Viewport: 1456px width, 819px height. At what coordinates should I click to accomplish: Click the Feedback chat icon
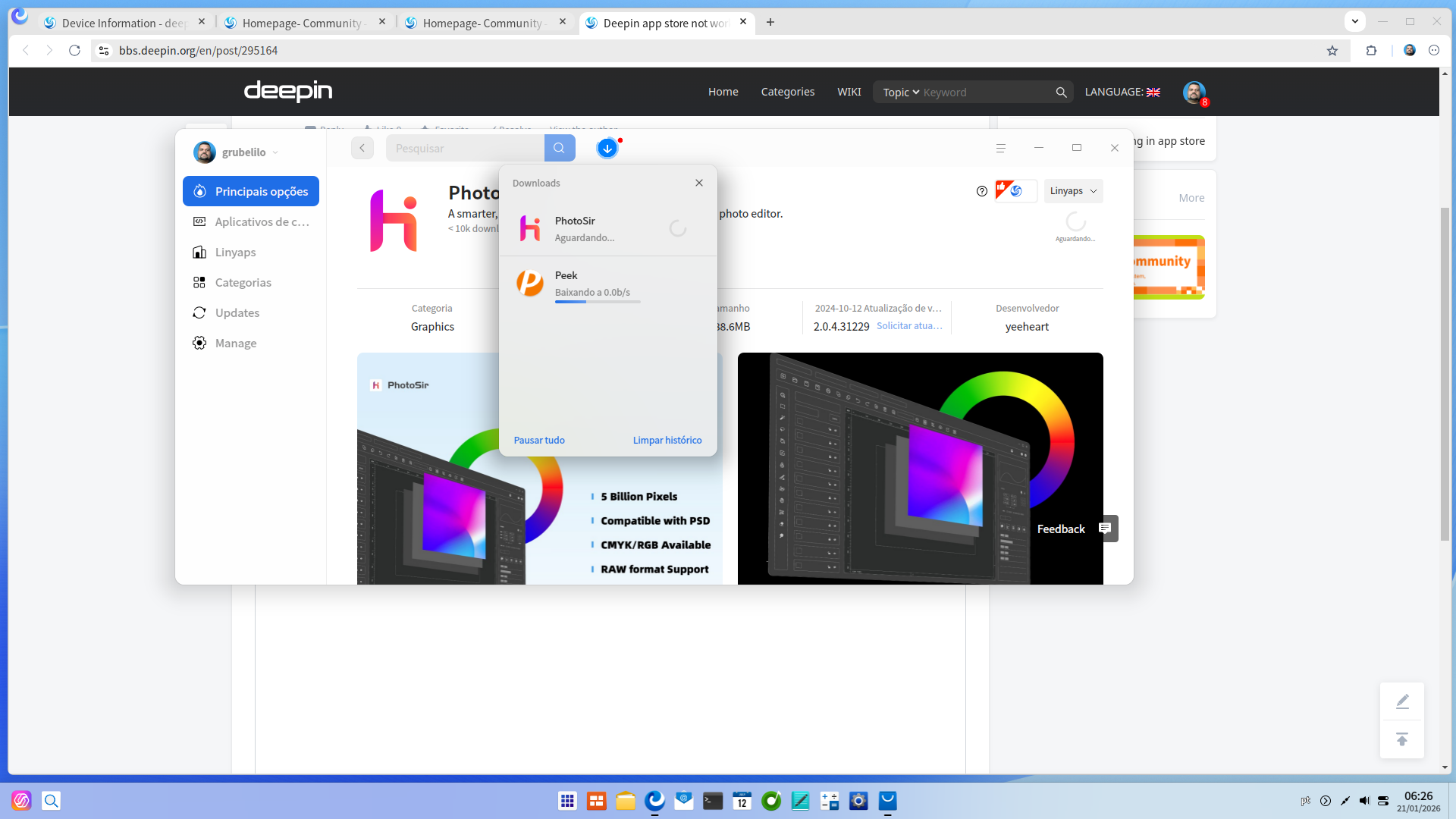point(1105,529)
